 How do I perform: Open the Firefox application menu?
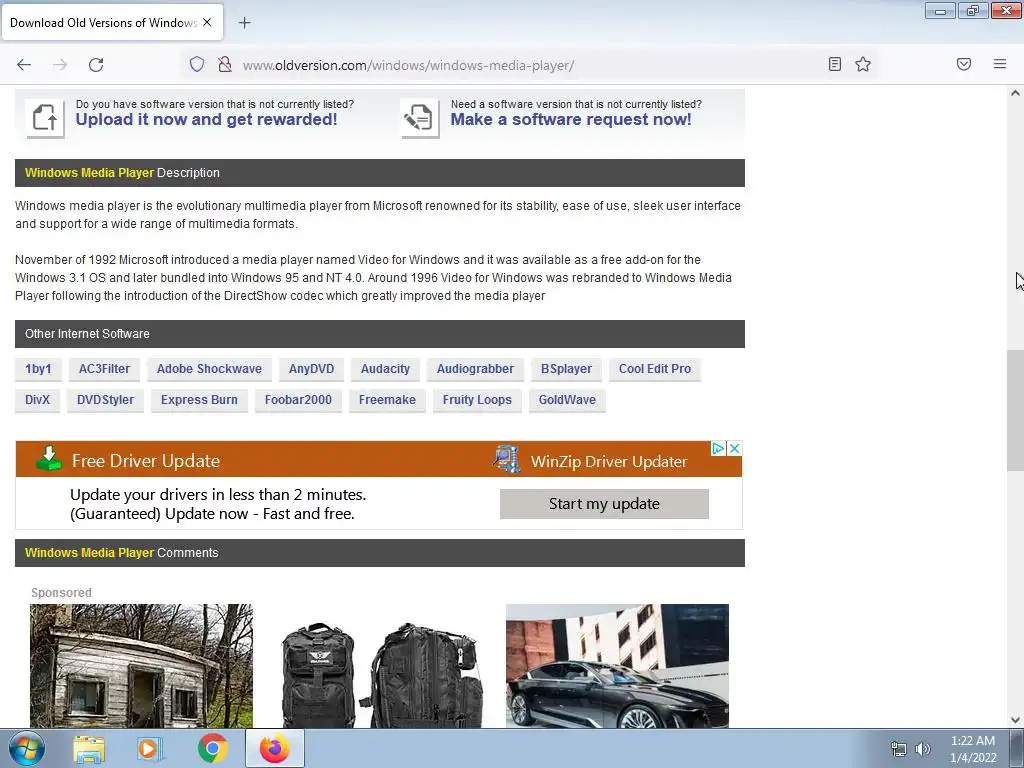(1000, 64)
